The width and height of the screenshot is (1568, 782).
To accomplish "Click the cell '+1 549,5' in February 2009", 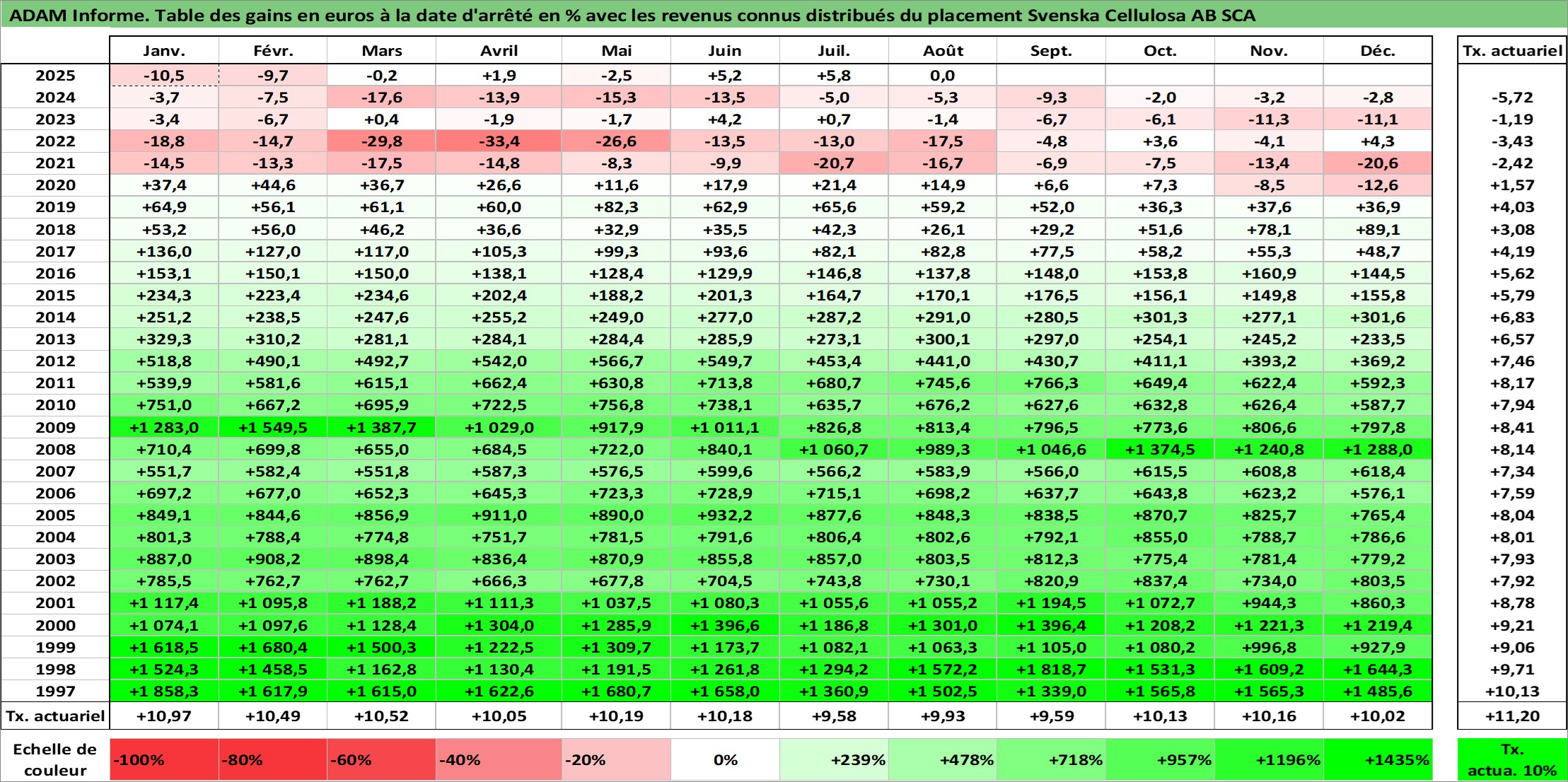I will coord(273,427).
